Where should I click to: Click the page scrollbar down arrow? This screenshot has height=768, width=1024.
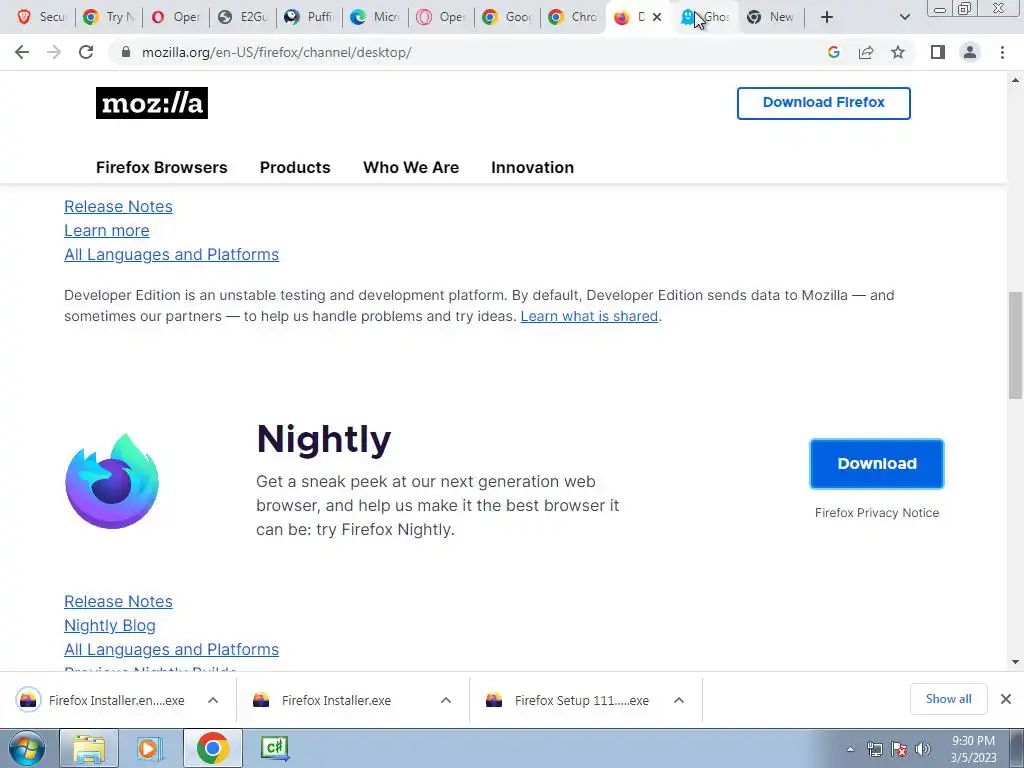[x=1016, y=662]
